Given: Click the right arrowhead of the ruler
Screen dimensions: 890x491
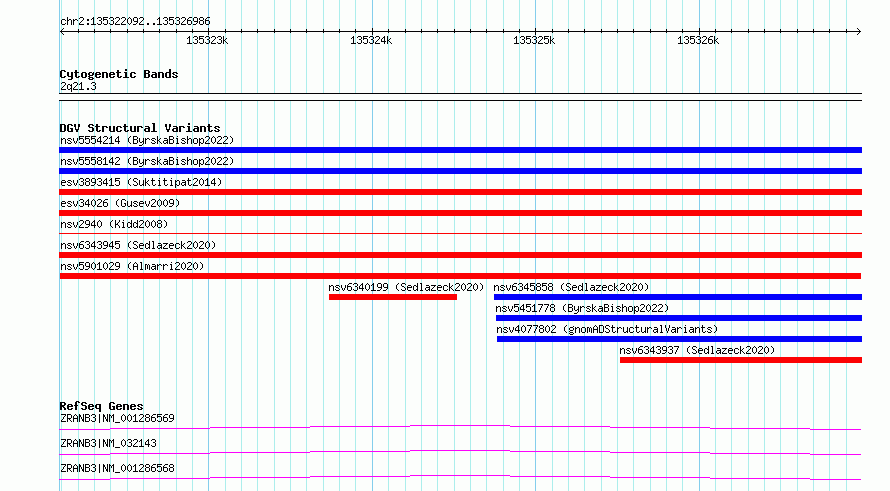Looking at the screenshot, I should (859, 32).
